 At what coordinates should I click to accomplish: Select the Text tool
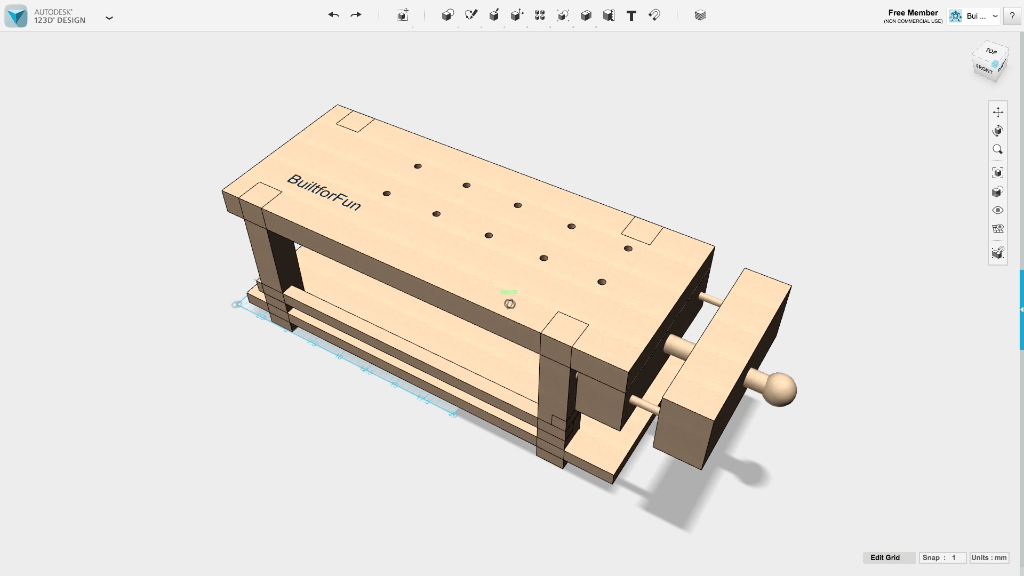coord(631,16)
